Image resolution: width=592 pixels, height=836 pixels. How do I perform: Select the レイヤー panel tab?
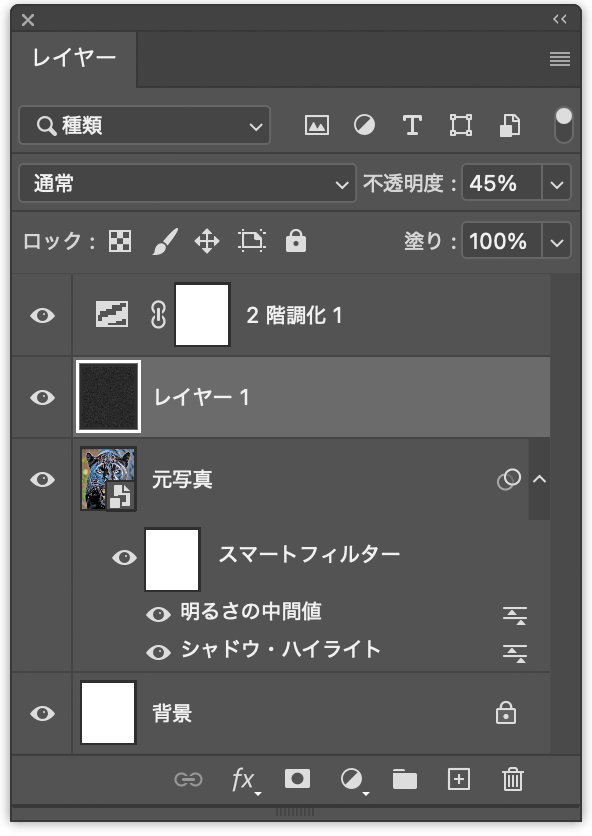(74, 58)
